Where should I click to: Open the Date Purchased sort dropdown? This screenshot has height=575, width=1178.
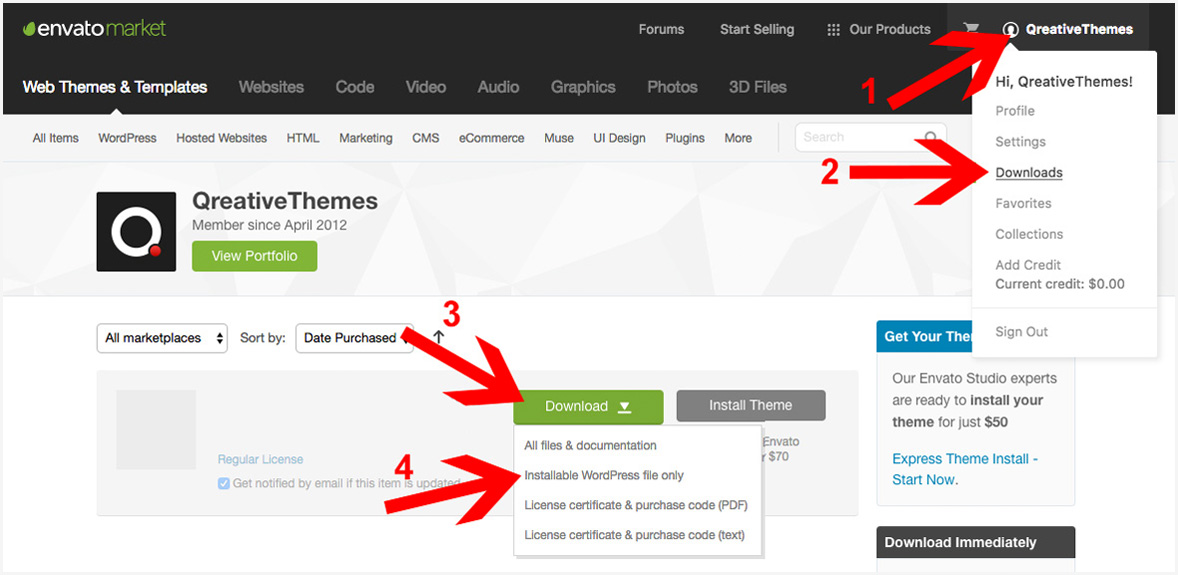point(355,338)
